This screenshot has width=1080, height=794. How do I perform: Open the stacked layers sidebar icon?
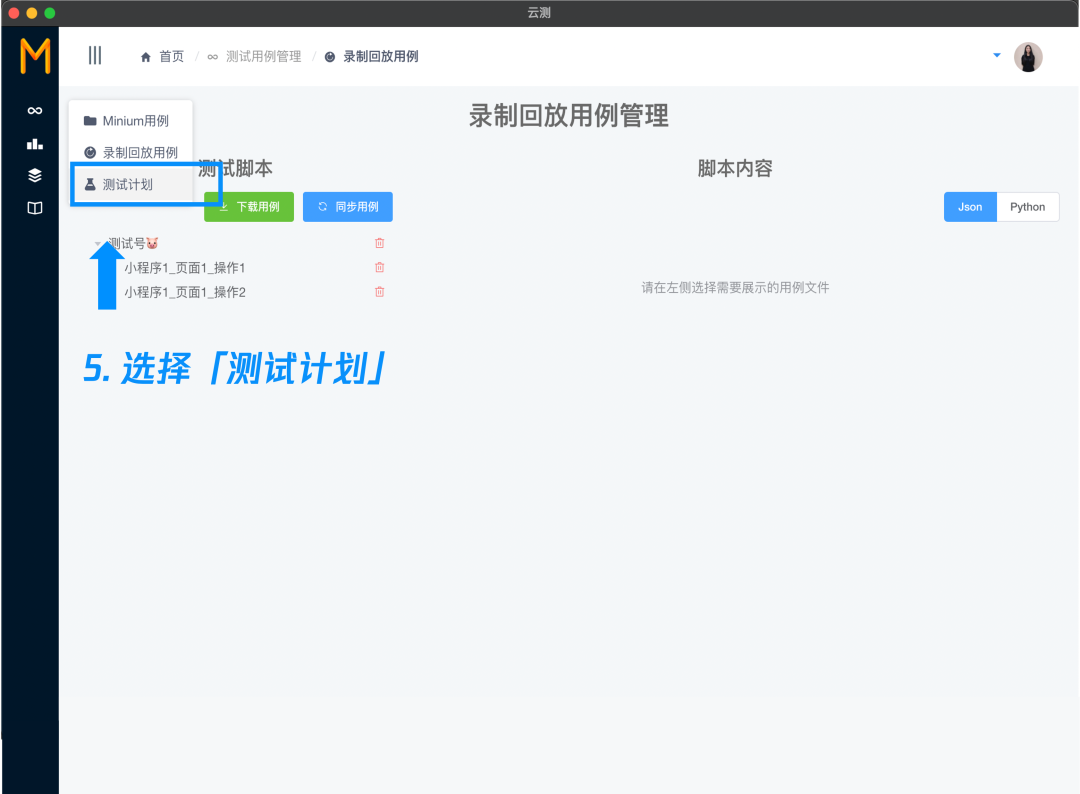pyautogui.click(x=34, y=176)
